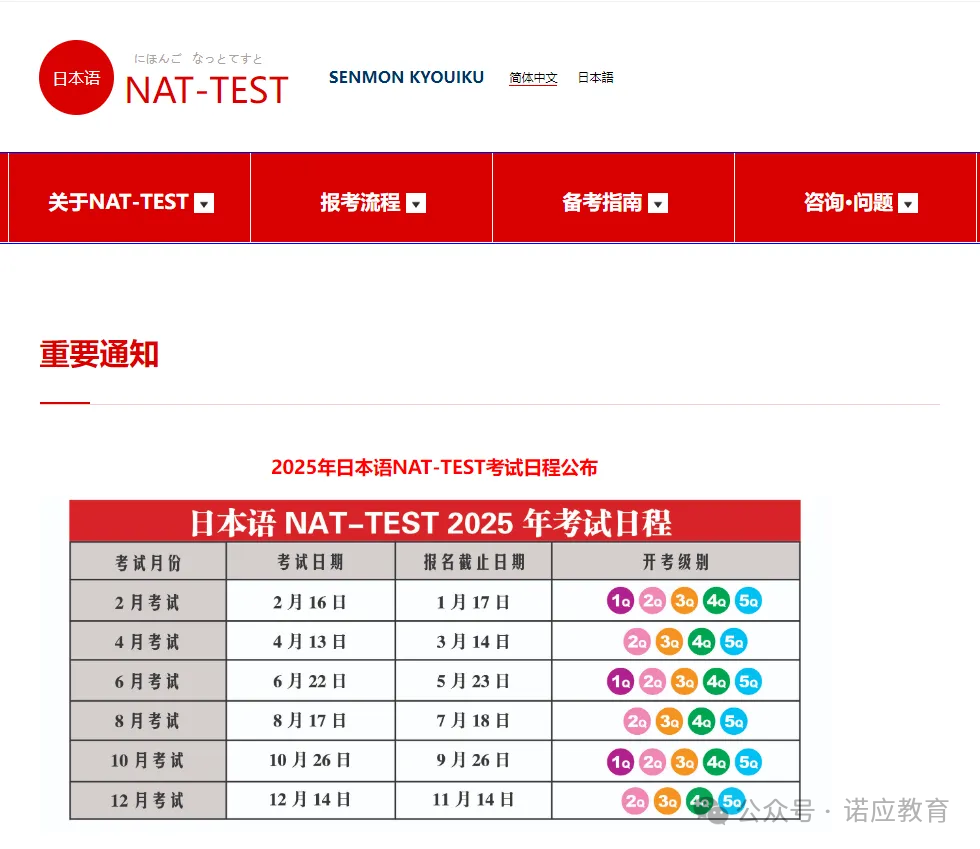Click the 4Q badge in 8月考试 row
The image size is (980, 849).
[701, 721]
